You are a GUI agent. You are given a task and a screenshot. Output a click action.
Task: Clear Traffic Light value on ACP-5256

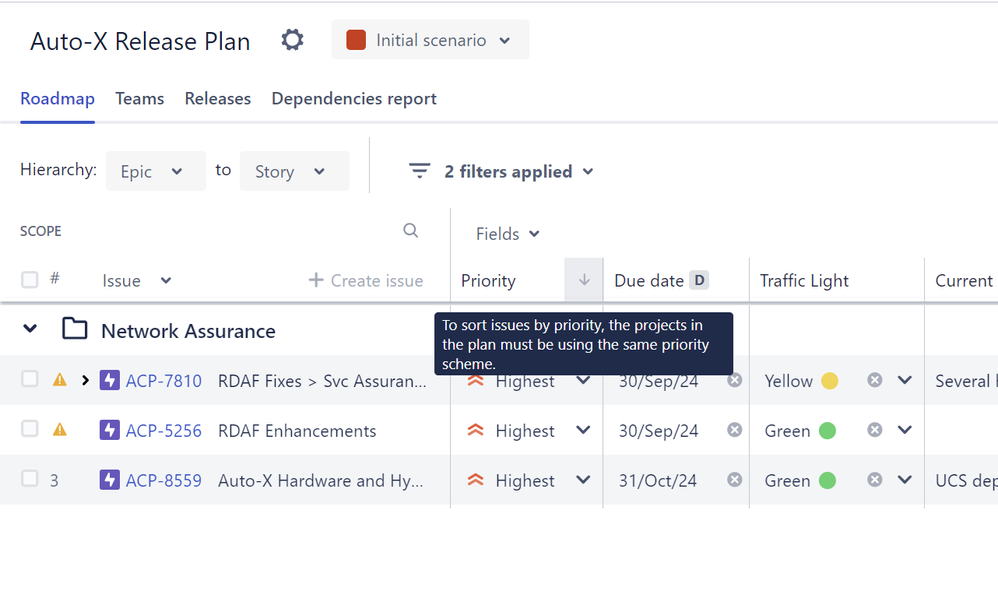(x=875, y=430)
